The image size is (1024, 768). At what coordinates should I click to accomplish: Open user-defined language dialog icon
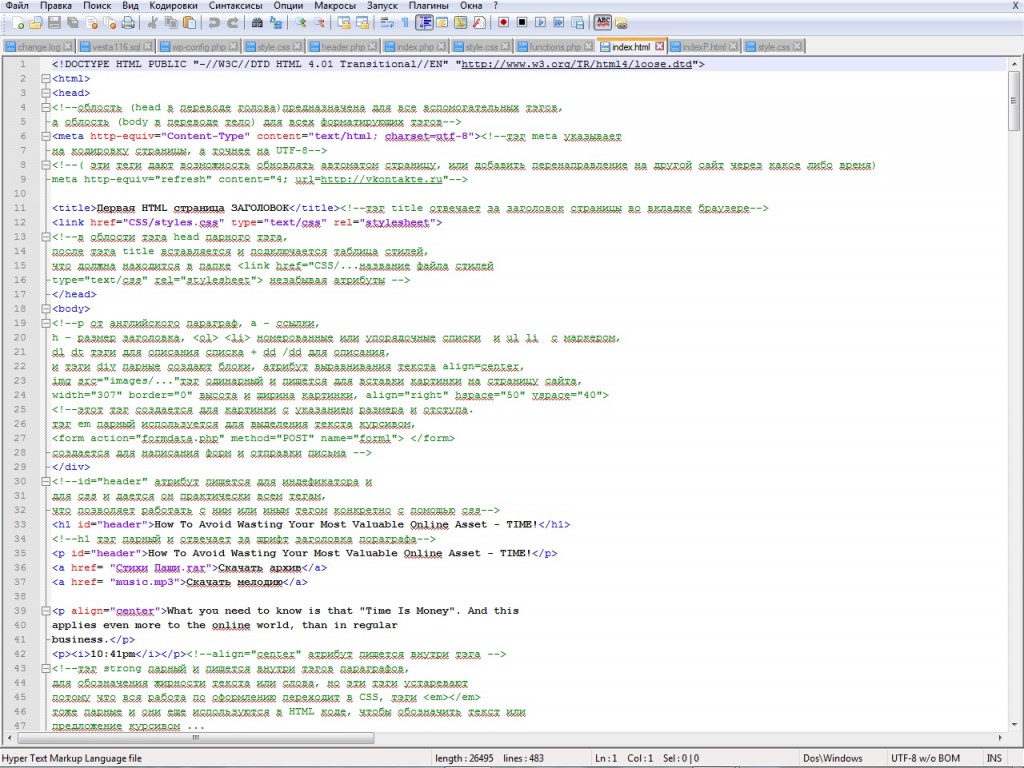point(442,23)
